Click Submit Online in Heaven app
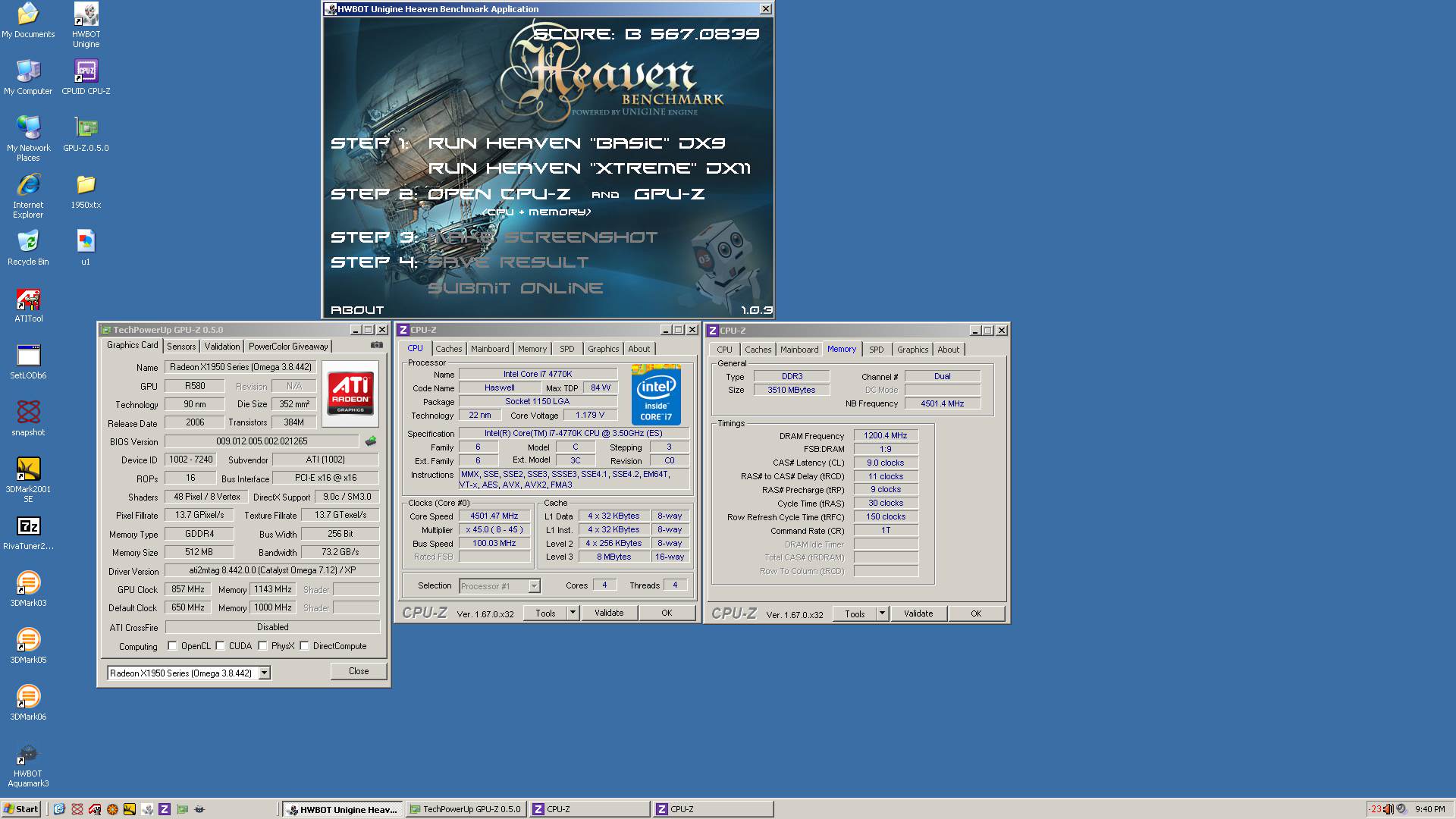Image resolution: width=1456 pixels, height=819 pixels. click(x=516, y=288)
